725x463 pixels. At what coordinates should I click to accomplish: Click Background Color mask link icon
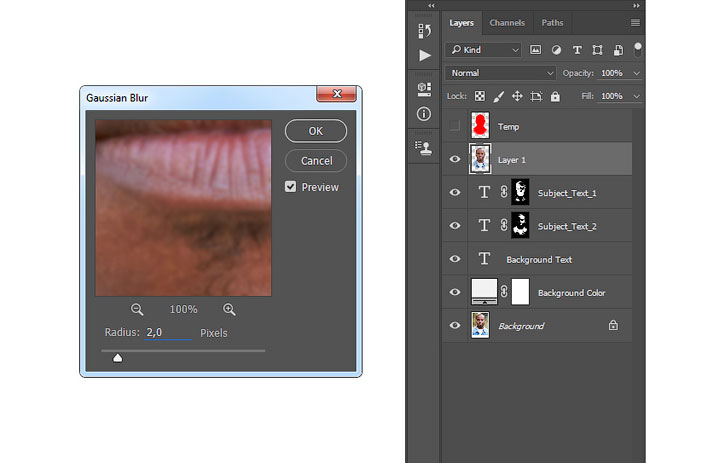click(x=504, y=291)
